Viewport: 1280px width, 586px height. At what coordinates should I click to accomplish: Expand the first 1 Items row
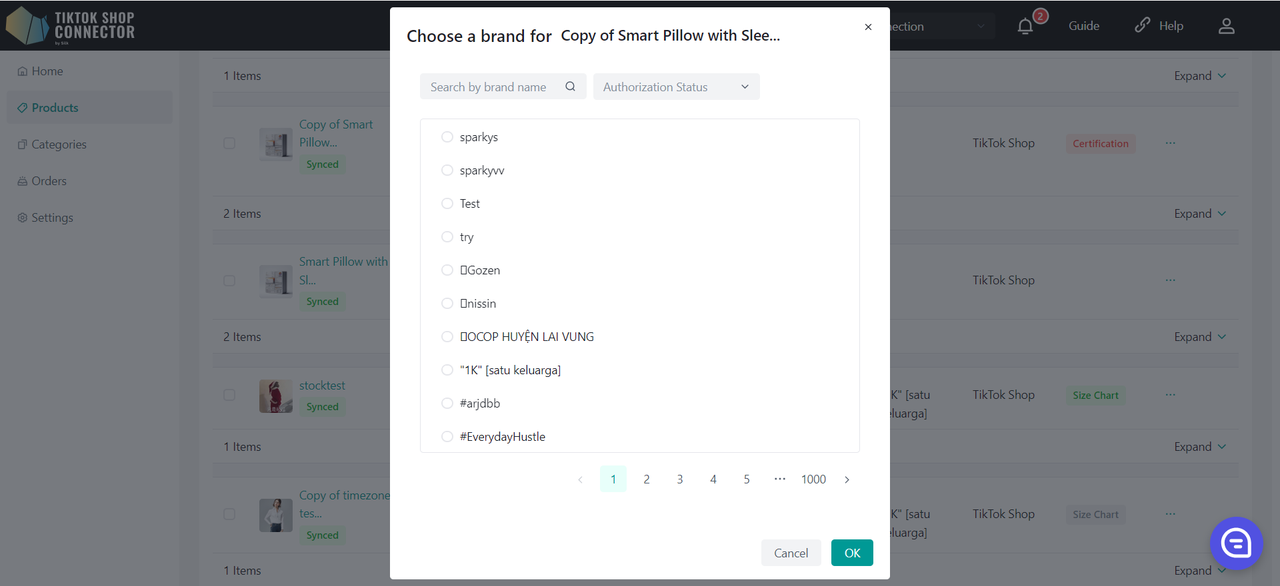point(1199,76)
